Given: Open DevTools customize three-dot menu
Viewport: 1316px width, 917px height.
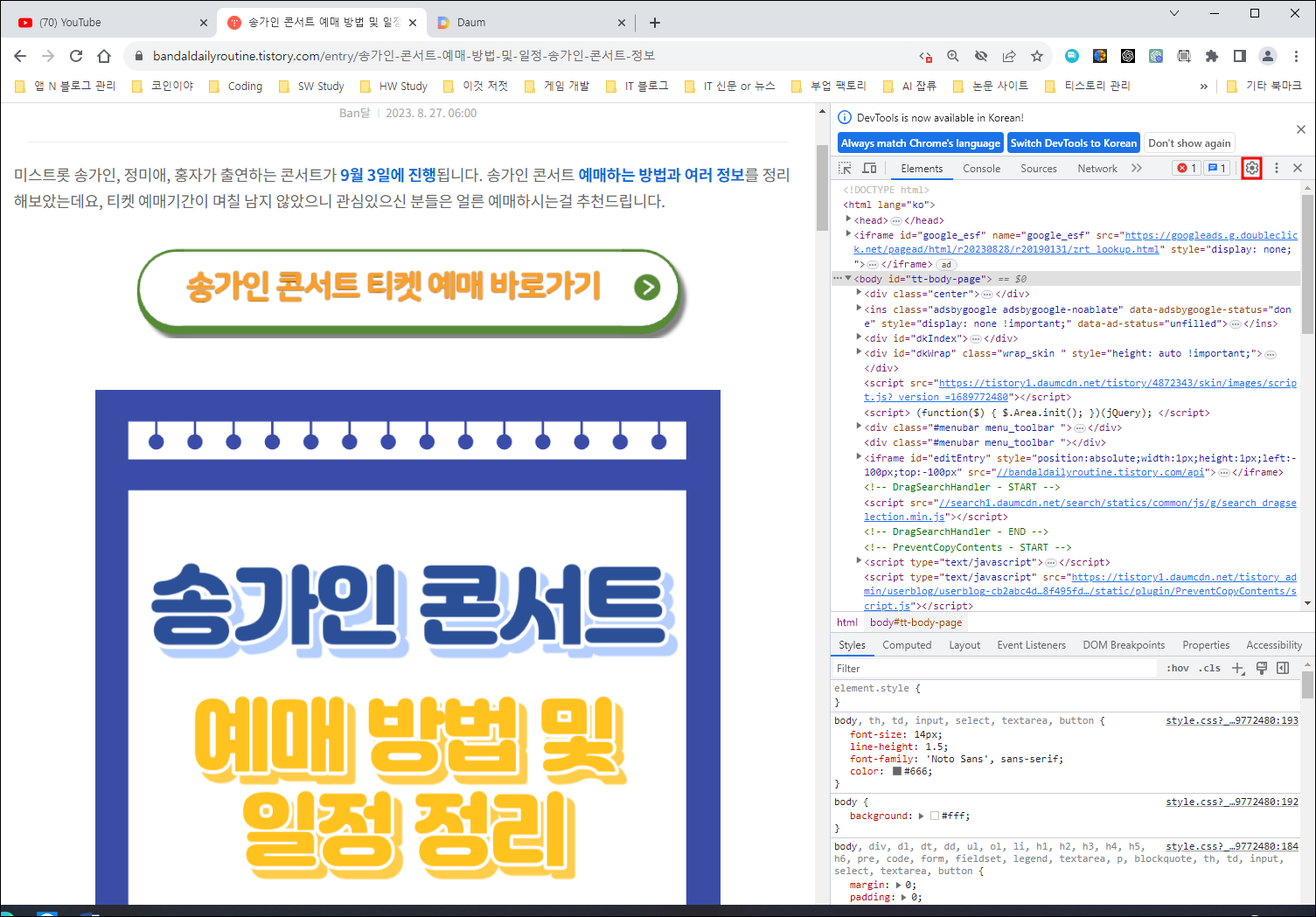Looking at the screenshot, I should [1277, 168].
